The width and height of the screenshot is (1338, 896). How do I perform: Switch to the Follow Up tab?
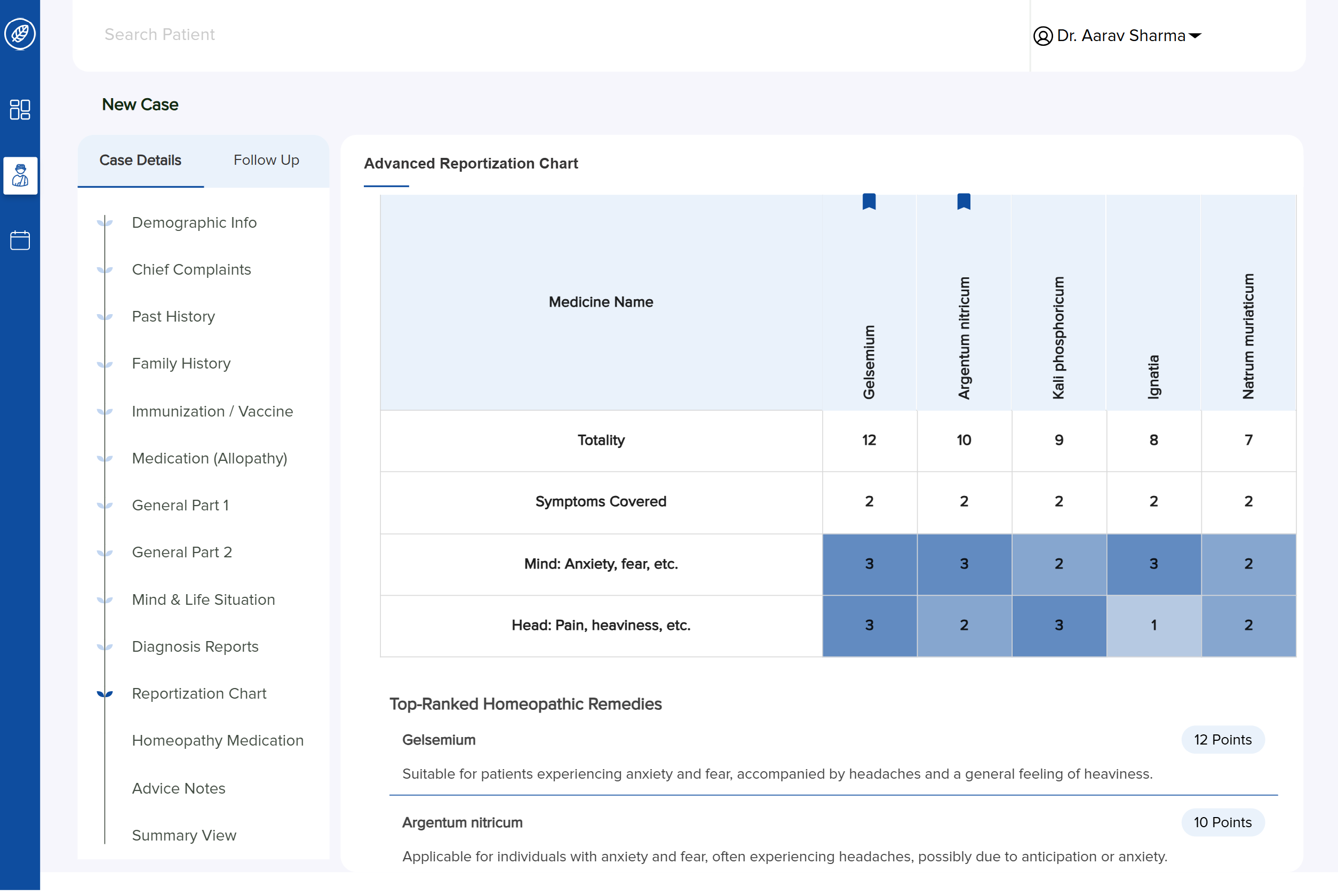(266, 160)
